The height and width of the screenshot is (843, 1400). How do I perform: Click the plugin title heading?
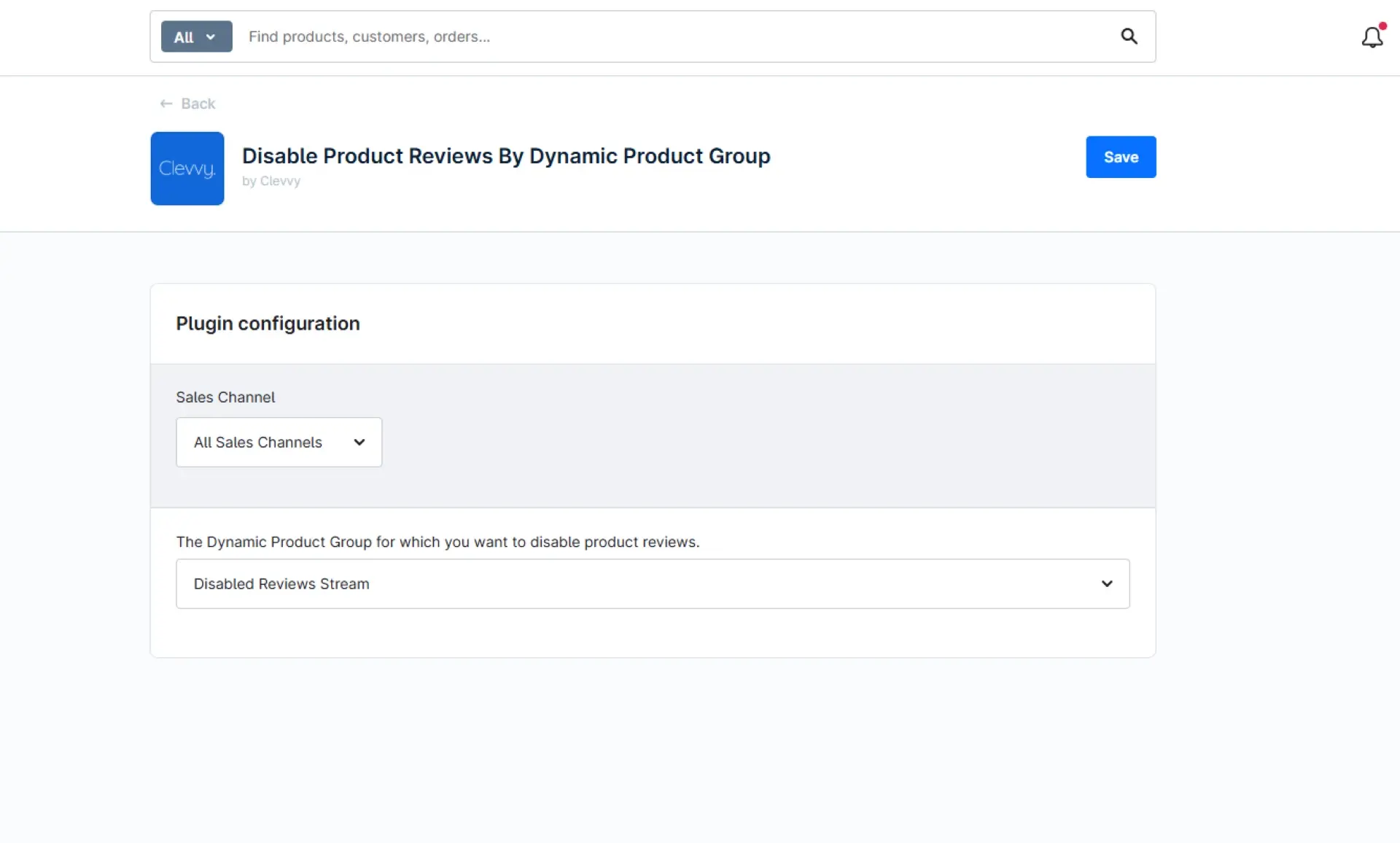tap(506, 156)
